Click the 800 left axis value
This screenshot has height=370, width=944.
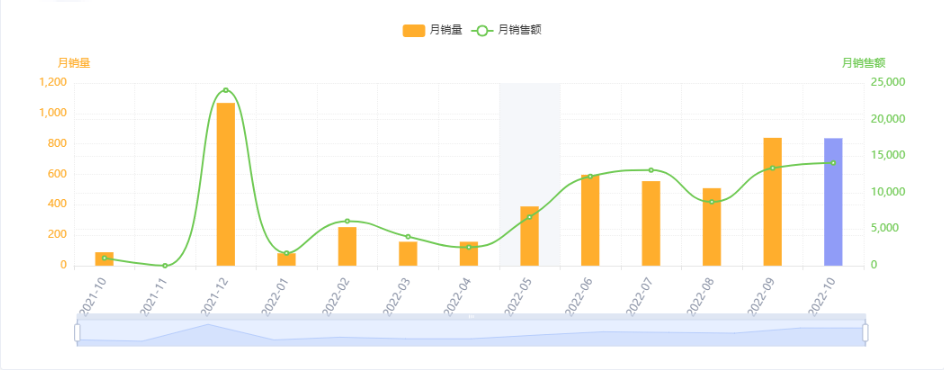[58, 144]
